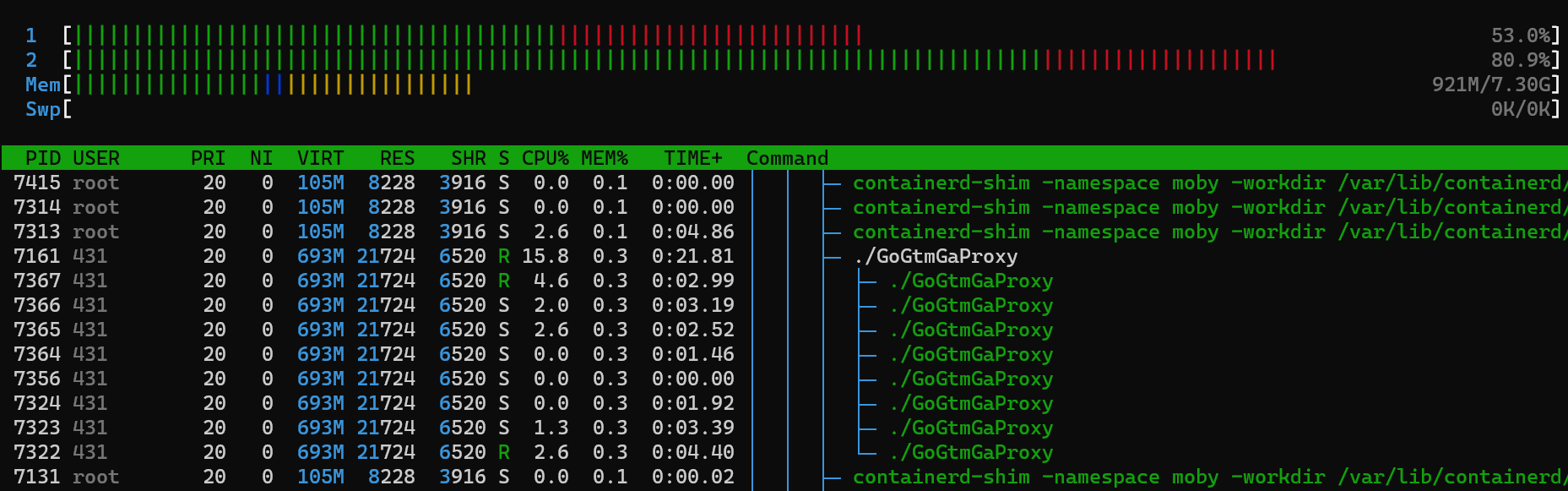Click the ./GoGtmGaProxy parent command text
Image resolution: width=1568 pixels, height=491 pixels.
[x=936, y=256]
